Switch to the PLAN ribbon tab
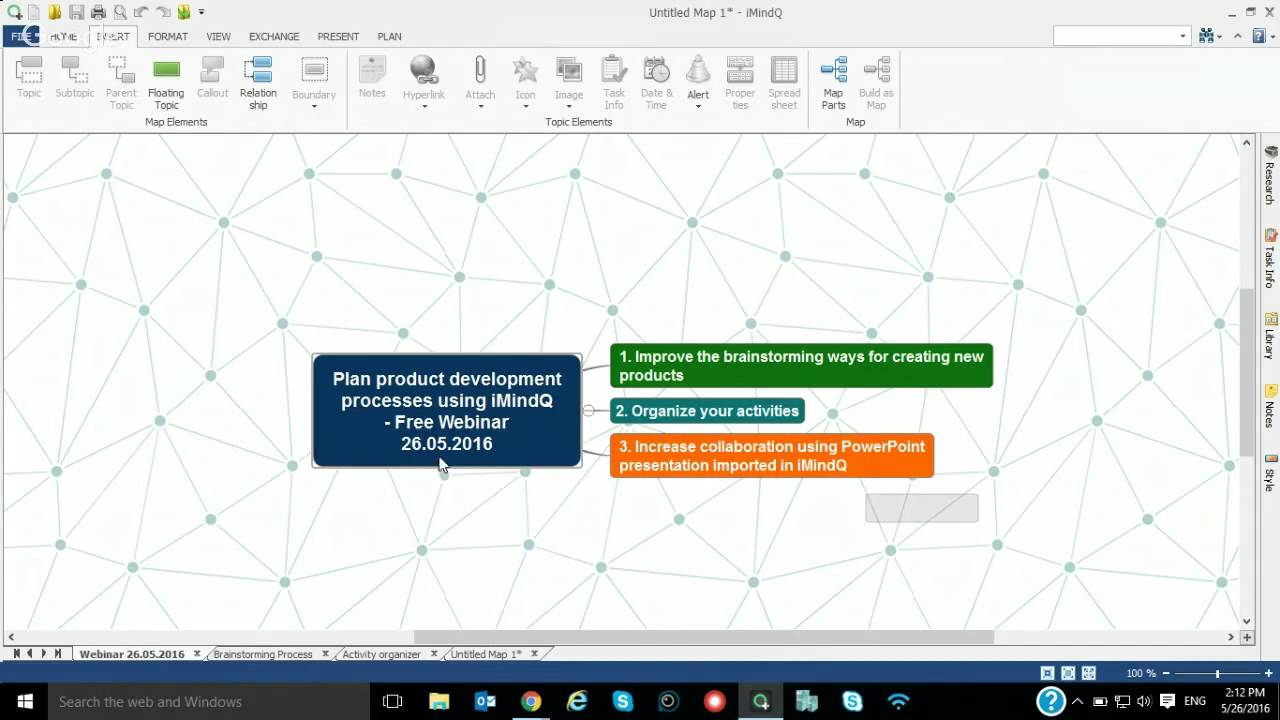The image size is (1280, 720). (389, 36)
